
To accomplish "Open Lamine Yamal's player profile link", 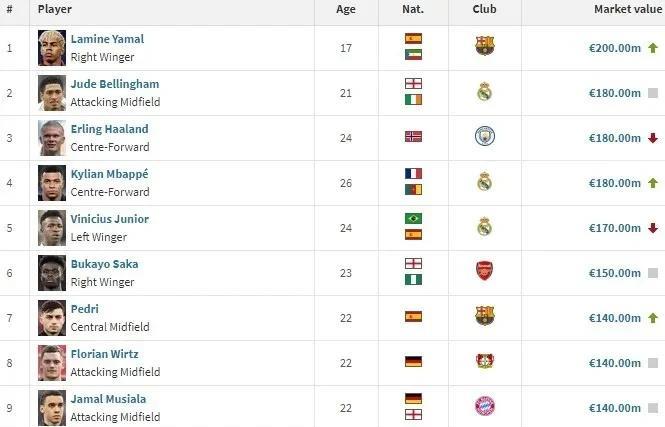I will [107, 39].
